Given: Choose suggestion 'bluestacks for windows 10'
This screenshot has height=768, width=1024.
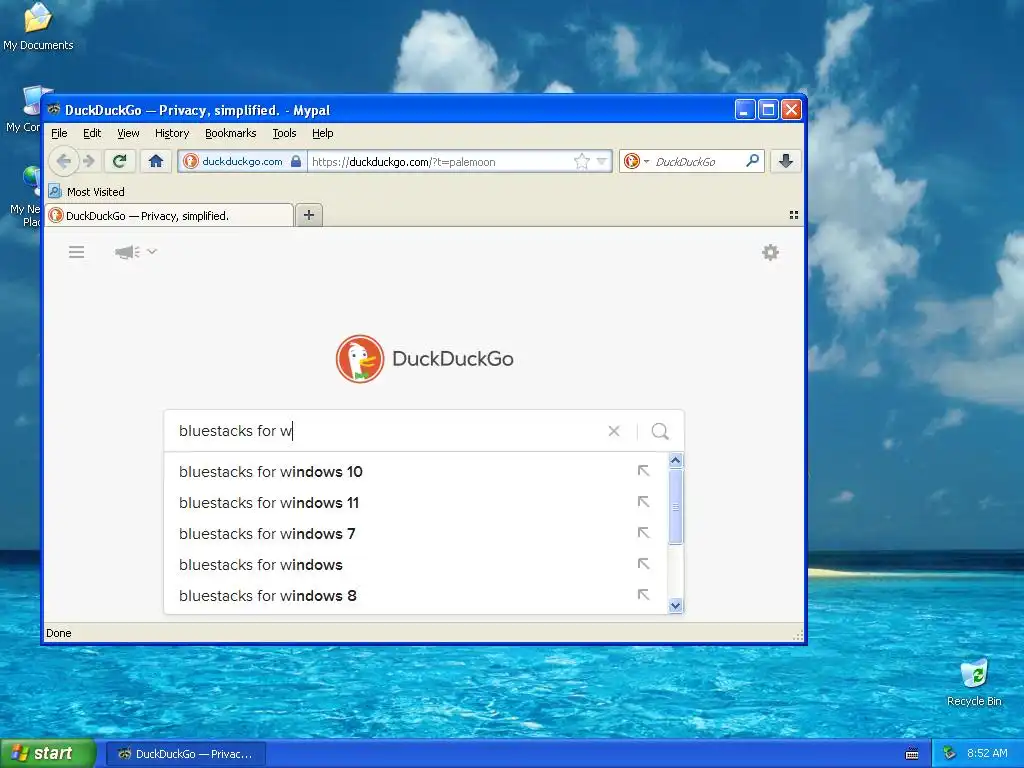Looking at the screenshot, I should 415,472.
